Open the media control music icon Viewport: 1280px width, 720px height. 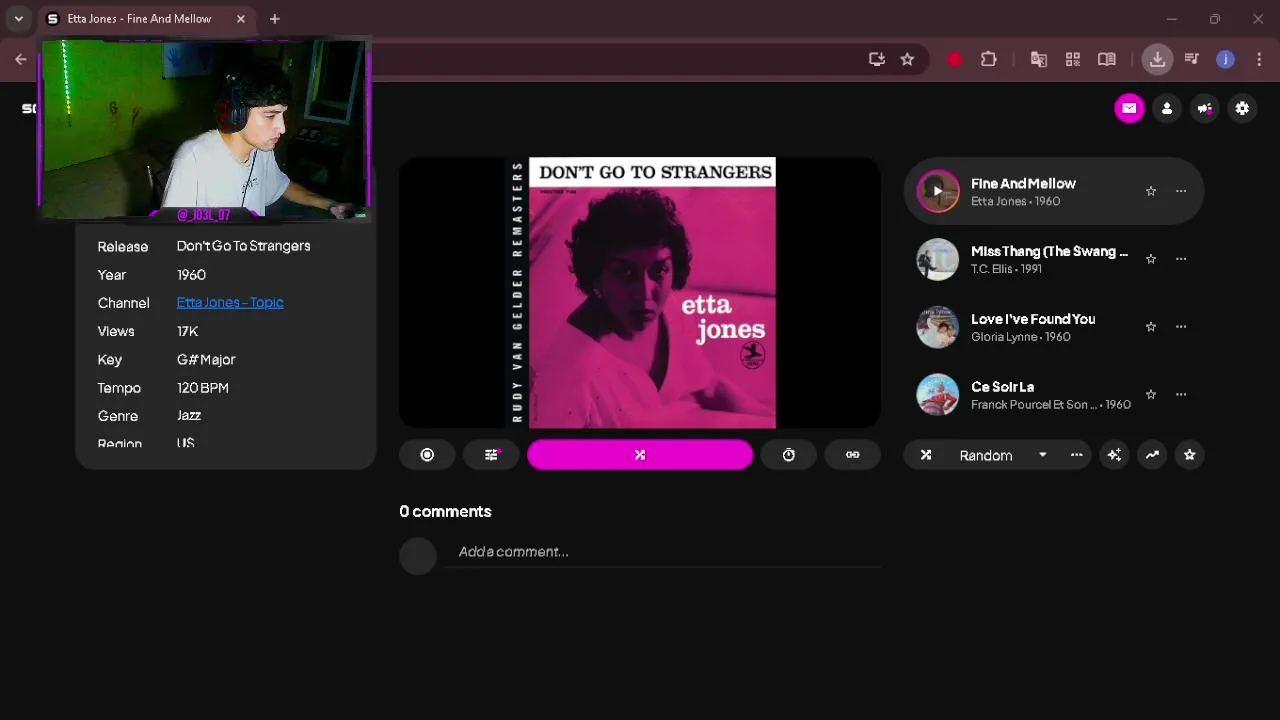(1191, 60)
